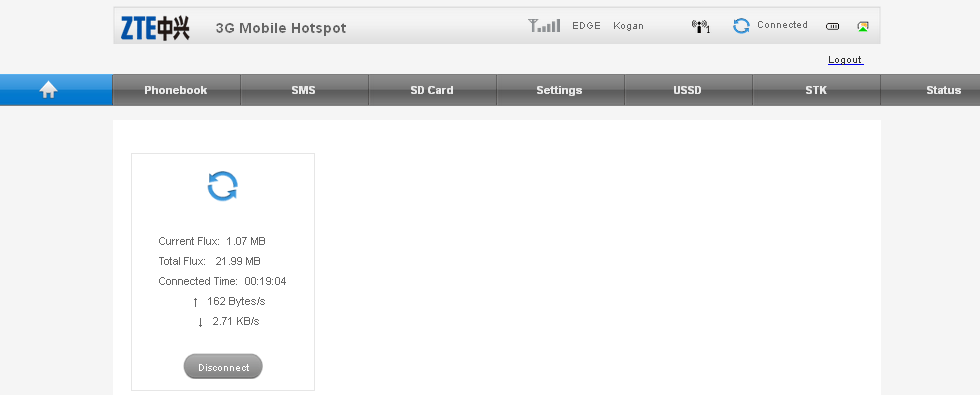Select the Current Flux 1.07 MB value
This screenshot has width=980, height=395.
coord(246,241)
